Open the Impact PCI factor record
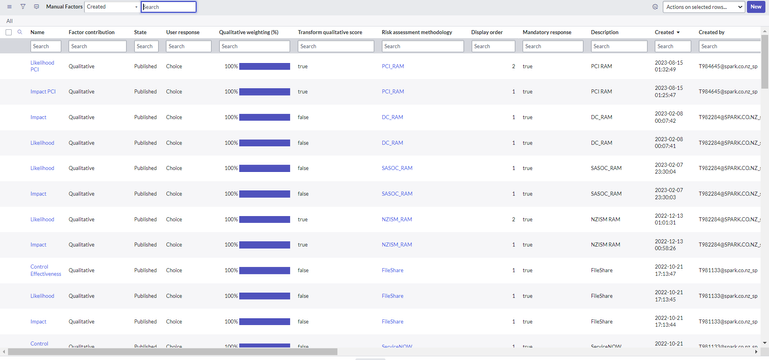 (43, 92)
